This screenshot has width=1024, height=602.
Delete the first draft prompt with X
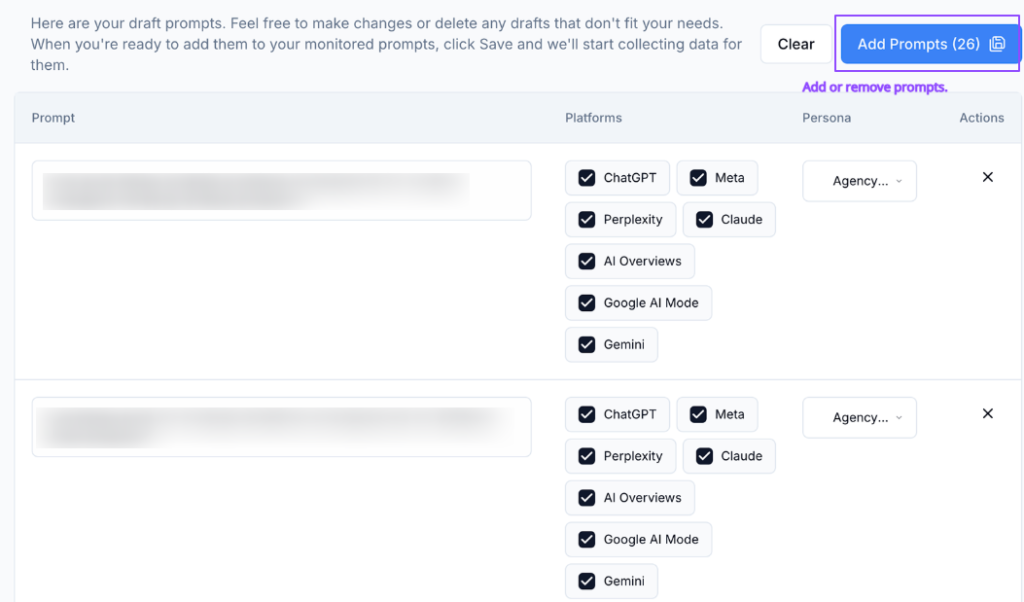click(987, 177)
